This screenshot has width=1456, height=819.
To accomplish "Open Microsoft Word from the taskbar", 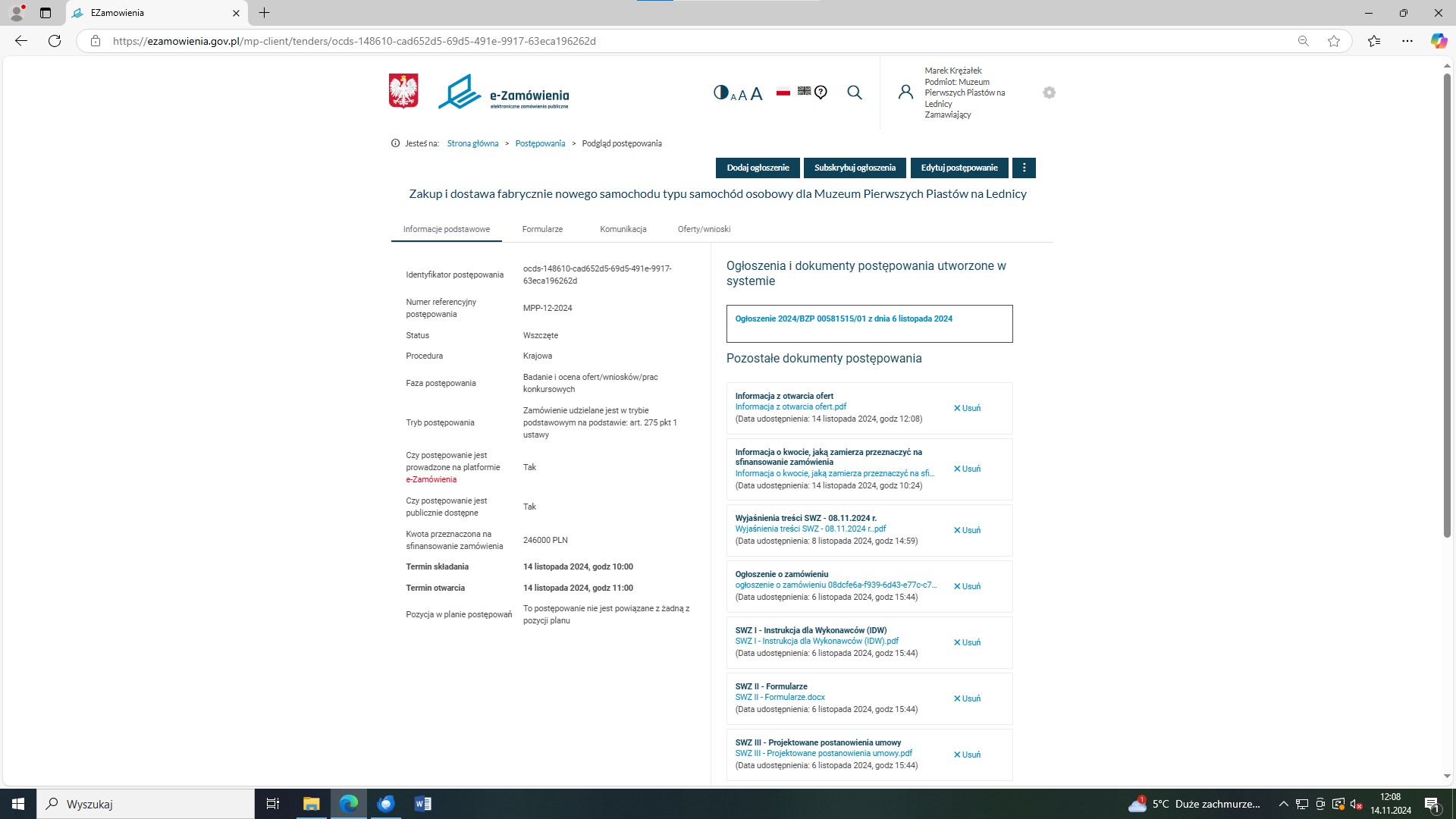I will pos(423,804).
